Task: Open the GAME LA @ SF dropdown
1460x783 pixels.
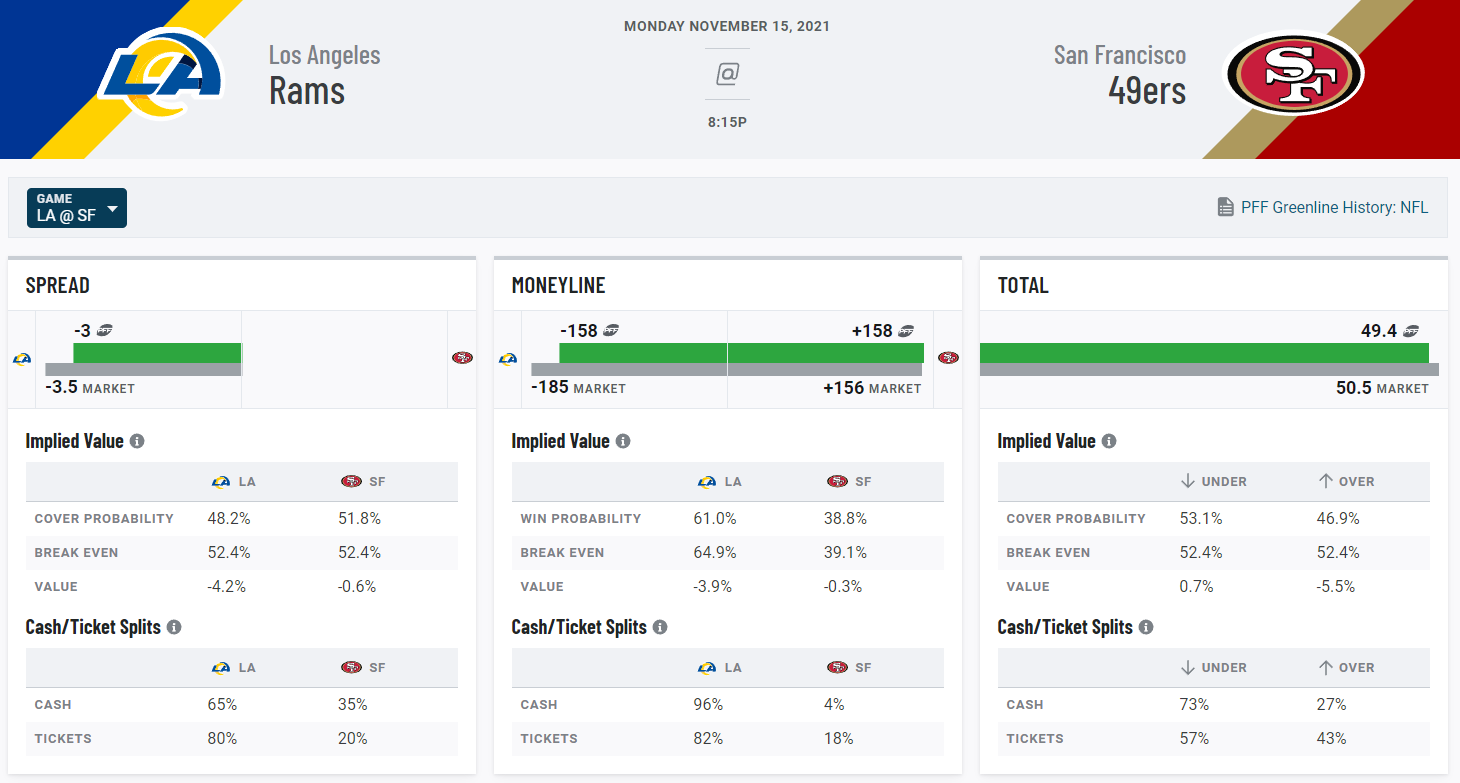Action: point(77,208)
